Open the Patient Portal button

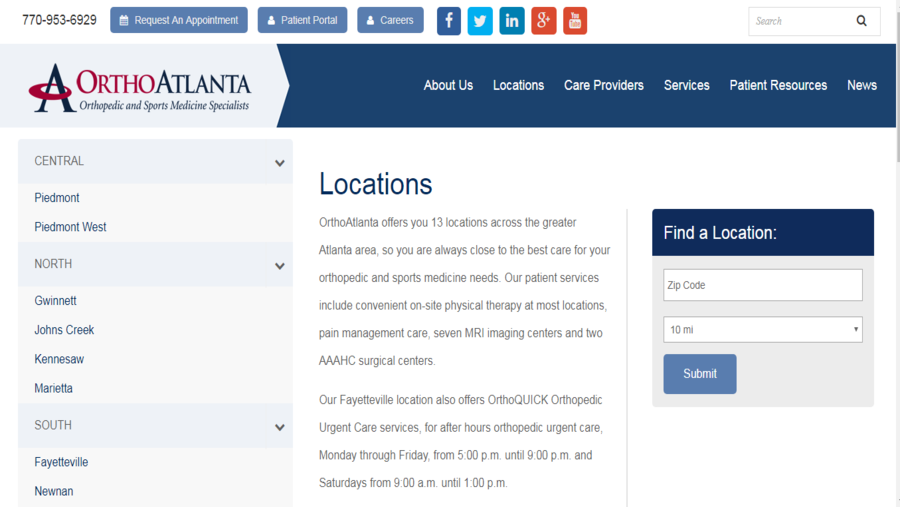tap(302, 20)
